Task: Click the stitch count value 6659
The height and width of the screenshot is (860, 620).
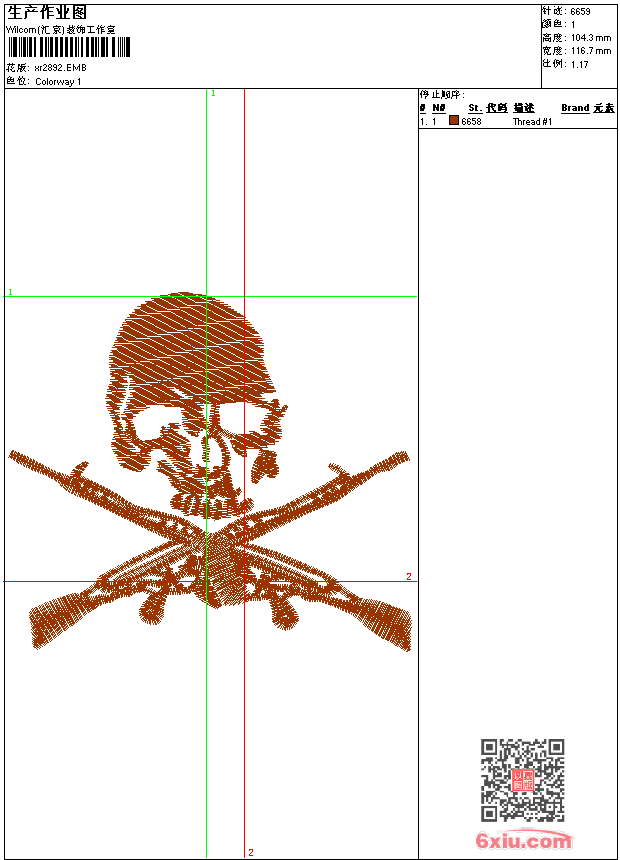Action: [x=580, y=12]
